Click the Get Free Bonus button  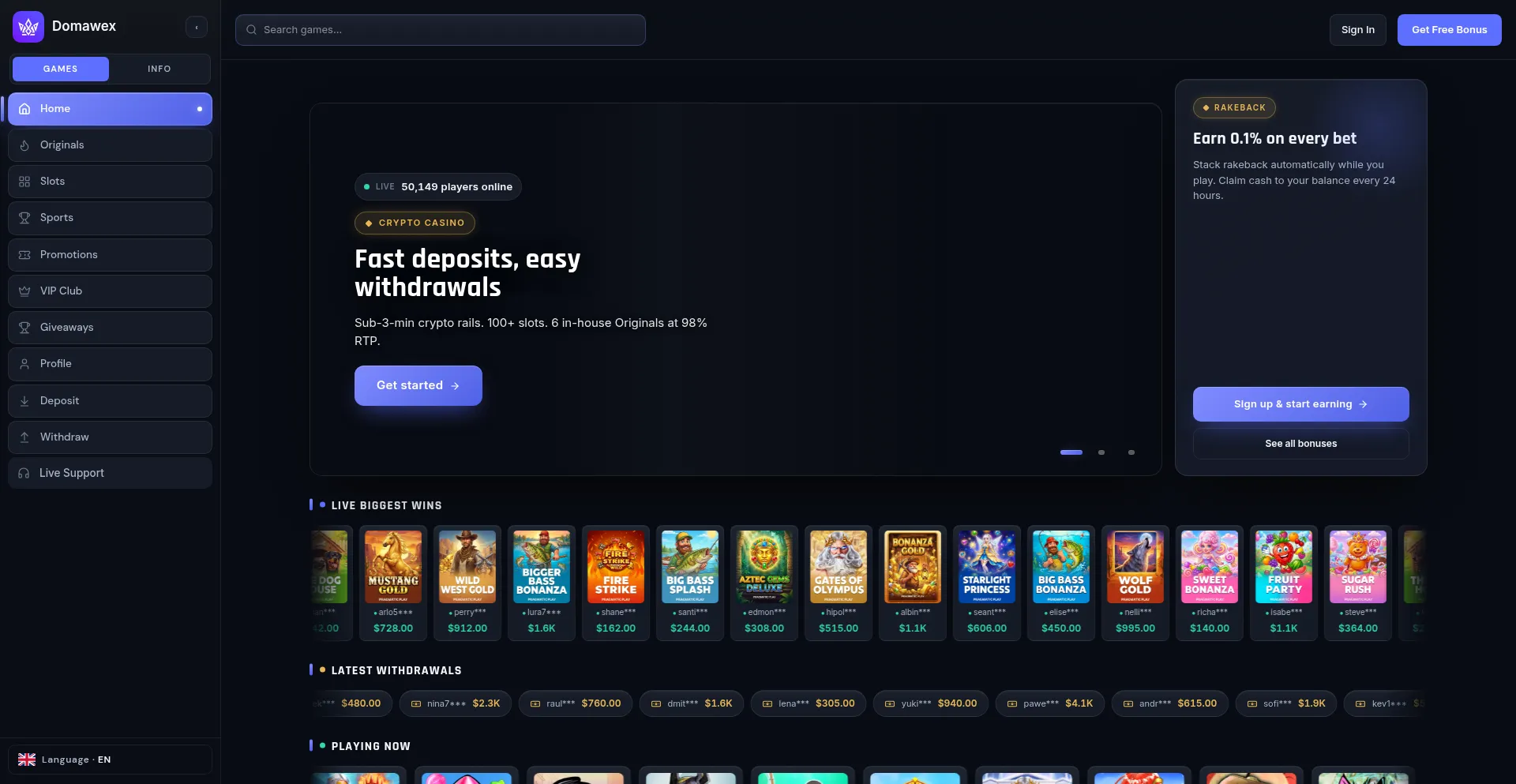click(1450, 30)
